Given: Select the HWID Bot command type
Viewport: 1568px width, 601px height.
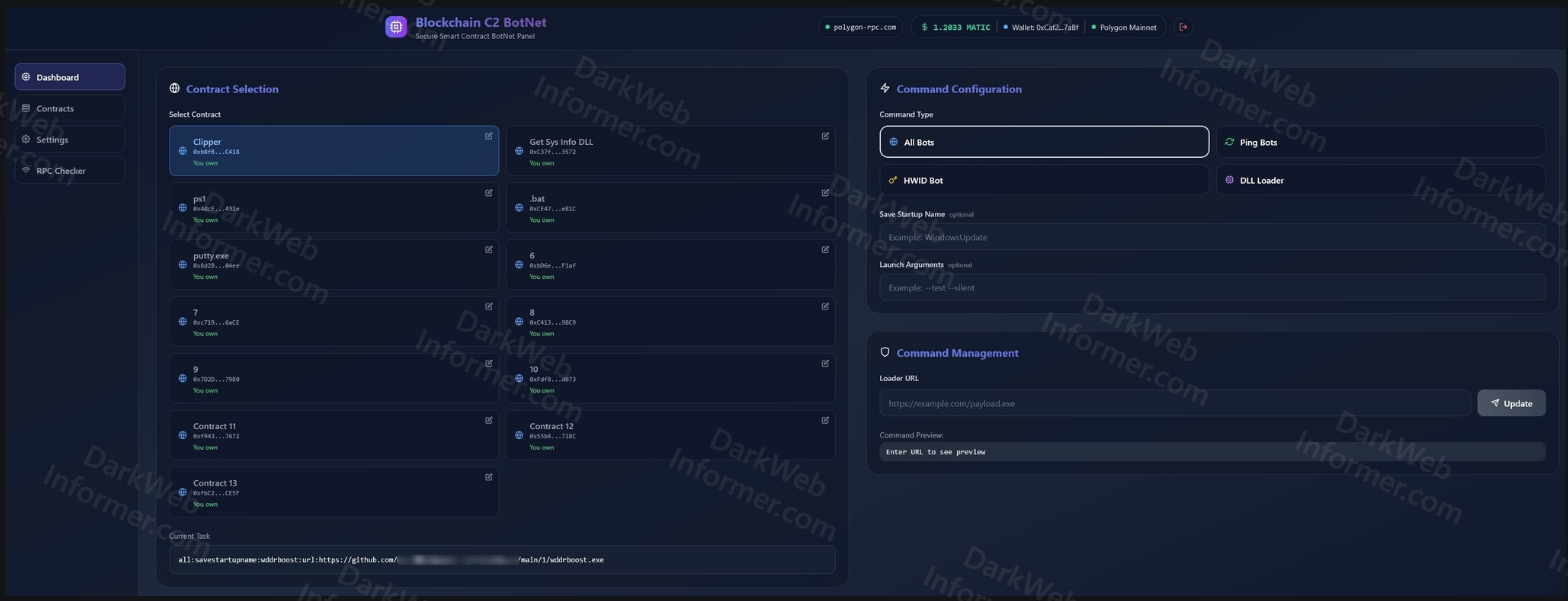Looking at the screenshot, I should 1044,180.
